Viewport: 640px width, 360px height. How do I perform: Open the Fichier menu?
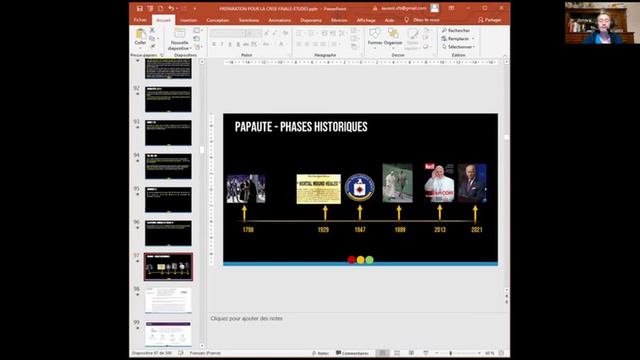(x=140, y=20)
